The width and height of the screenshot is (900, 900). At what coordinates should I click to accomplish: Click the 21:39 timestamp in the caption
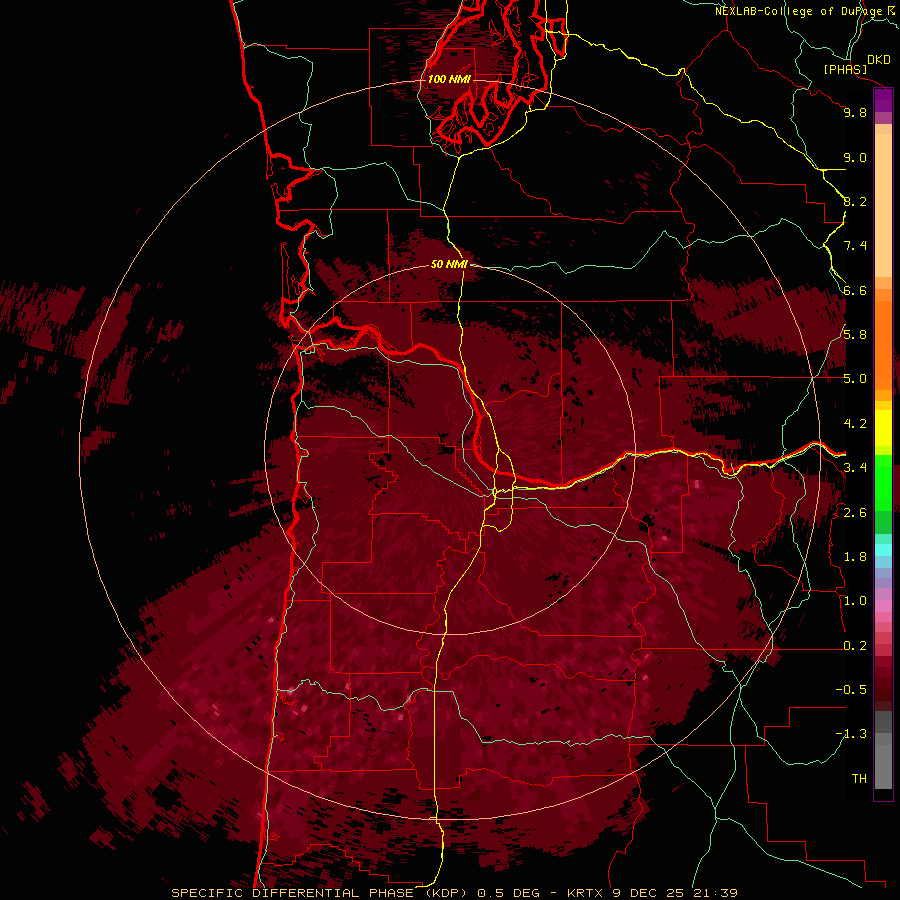(715, 893)
